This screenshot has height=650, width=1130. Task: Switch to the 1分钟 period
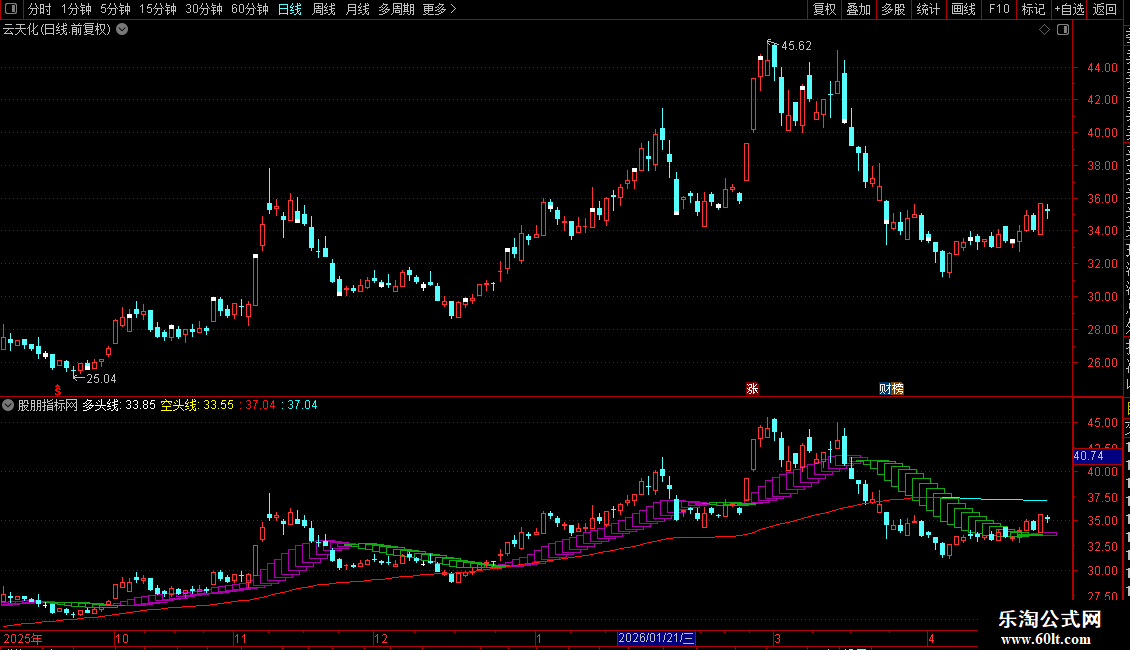pyautogui.click(x=76, y=9)
